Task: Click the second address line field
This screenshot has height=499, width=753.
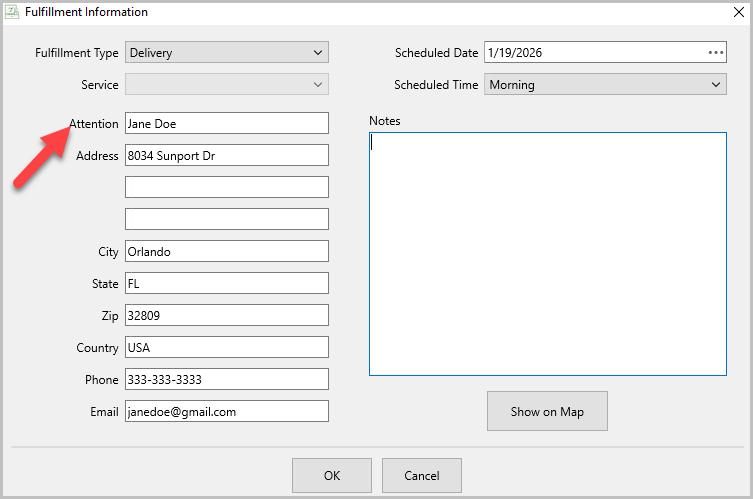Action: [227, 187]
